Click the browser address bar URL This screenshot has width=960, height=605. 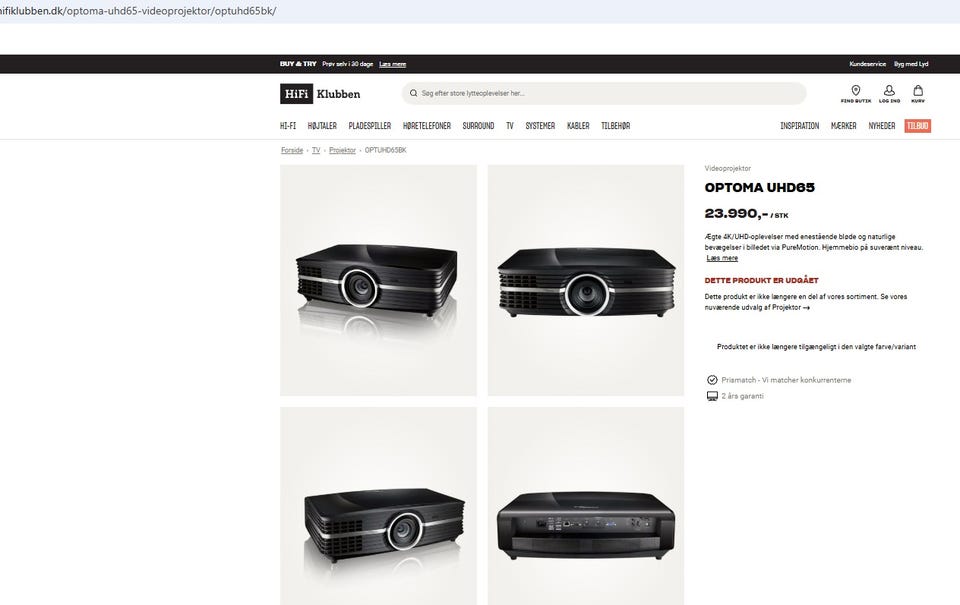138,11
